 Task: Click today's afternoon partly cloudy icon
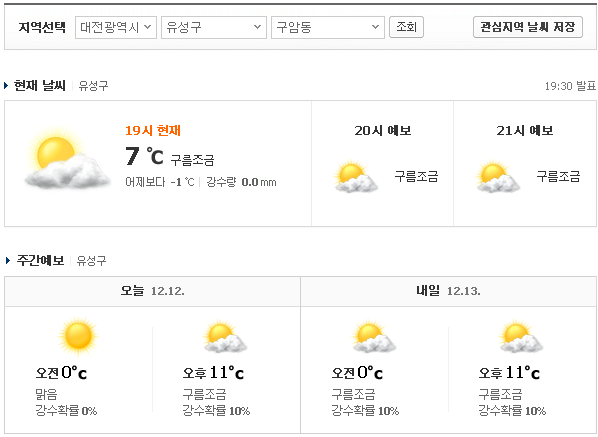[x=225, y=337]
